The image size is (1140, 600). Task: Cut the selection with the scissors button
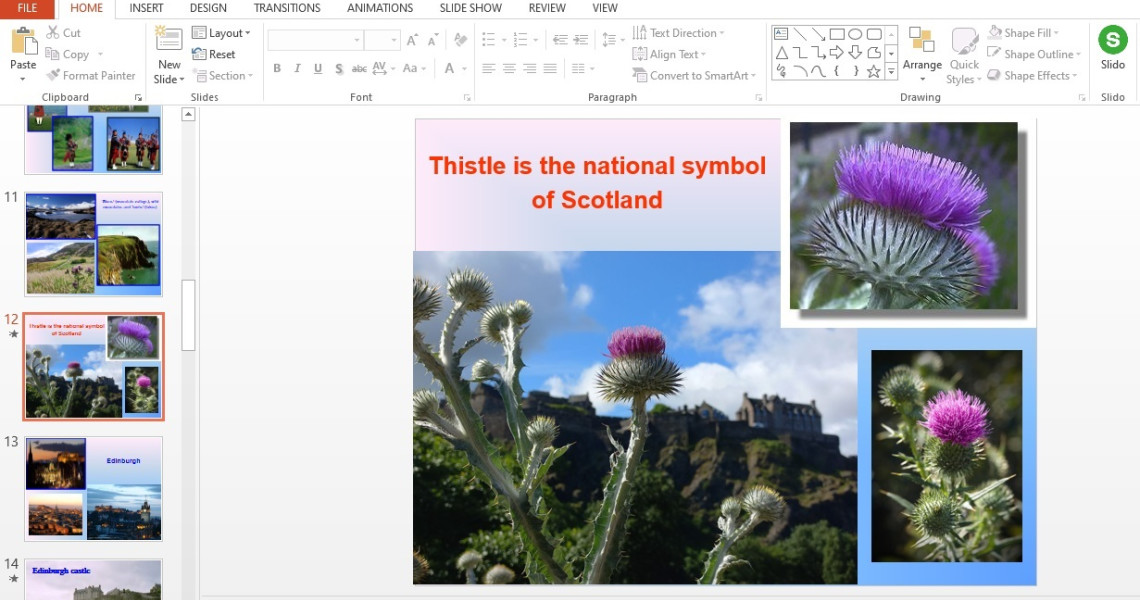(63, 33)
